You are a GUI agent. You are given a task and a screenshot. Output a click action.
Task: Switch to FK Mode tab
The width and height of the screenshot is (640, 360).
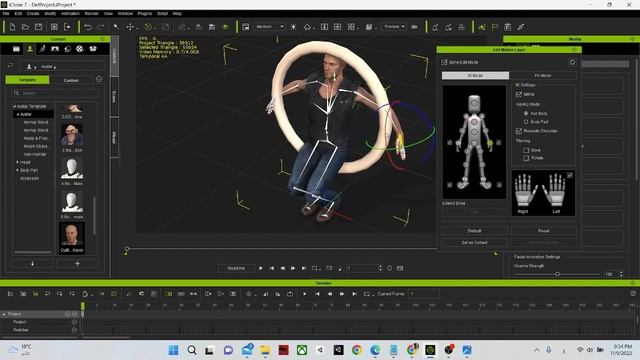[543, 76]
